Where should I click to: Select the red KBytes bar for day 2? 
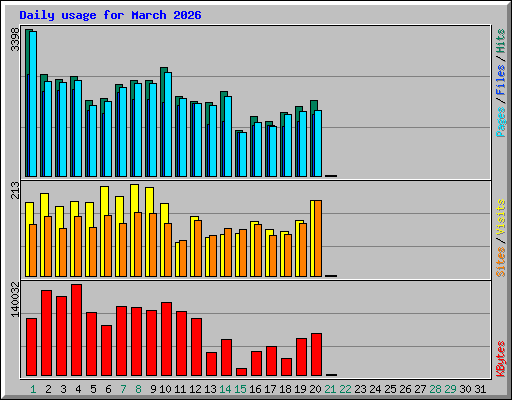coord(46,333)
